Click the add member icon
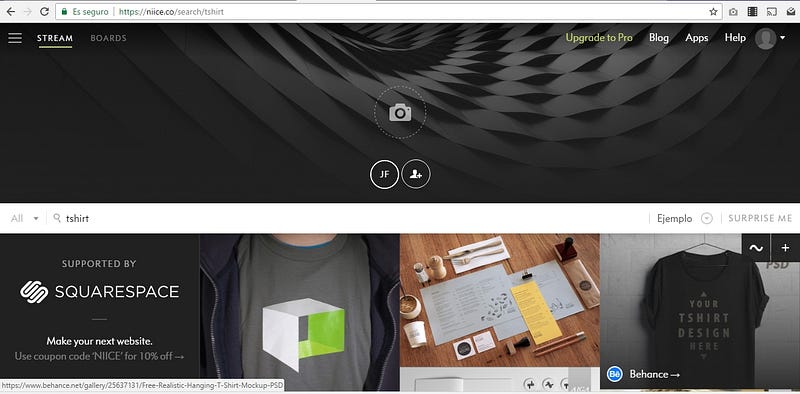This screenshot has width=800, height=394. click(x=416, y=174)
